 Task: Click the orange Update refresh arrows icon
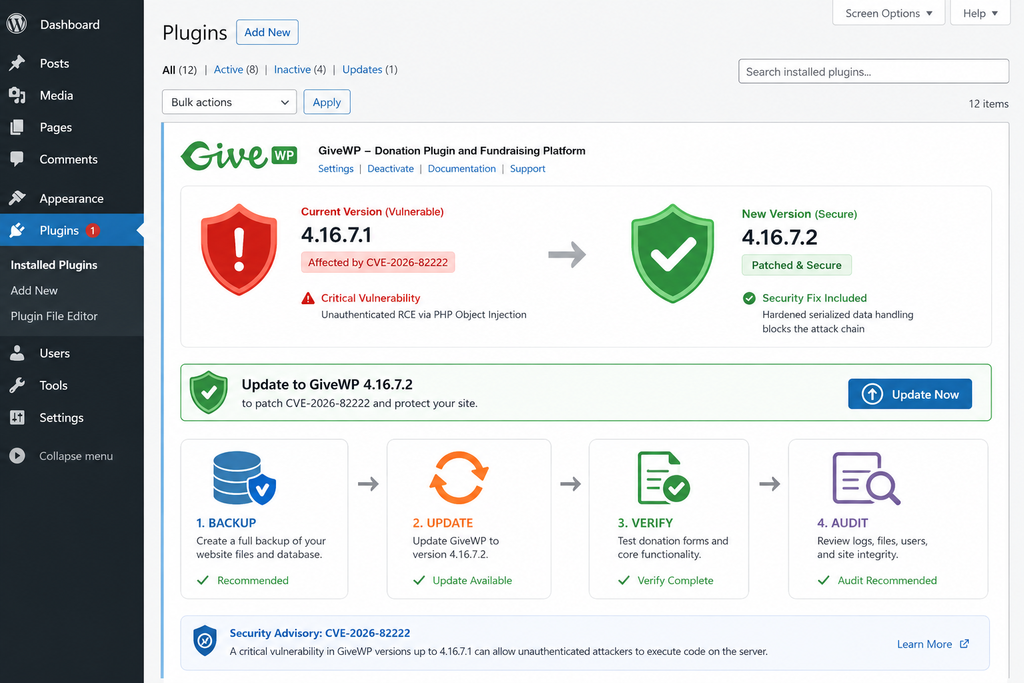point(458,477)
